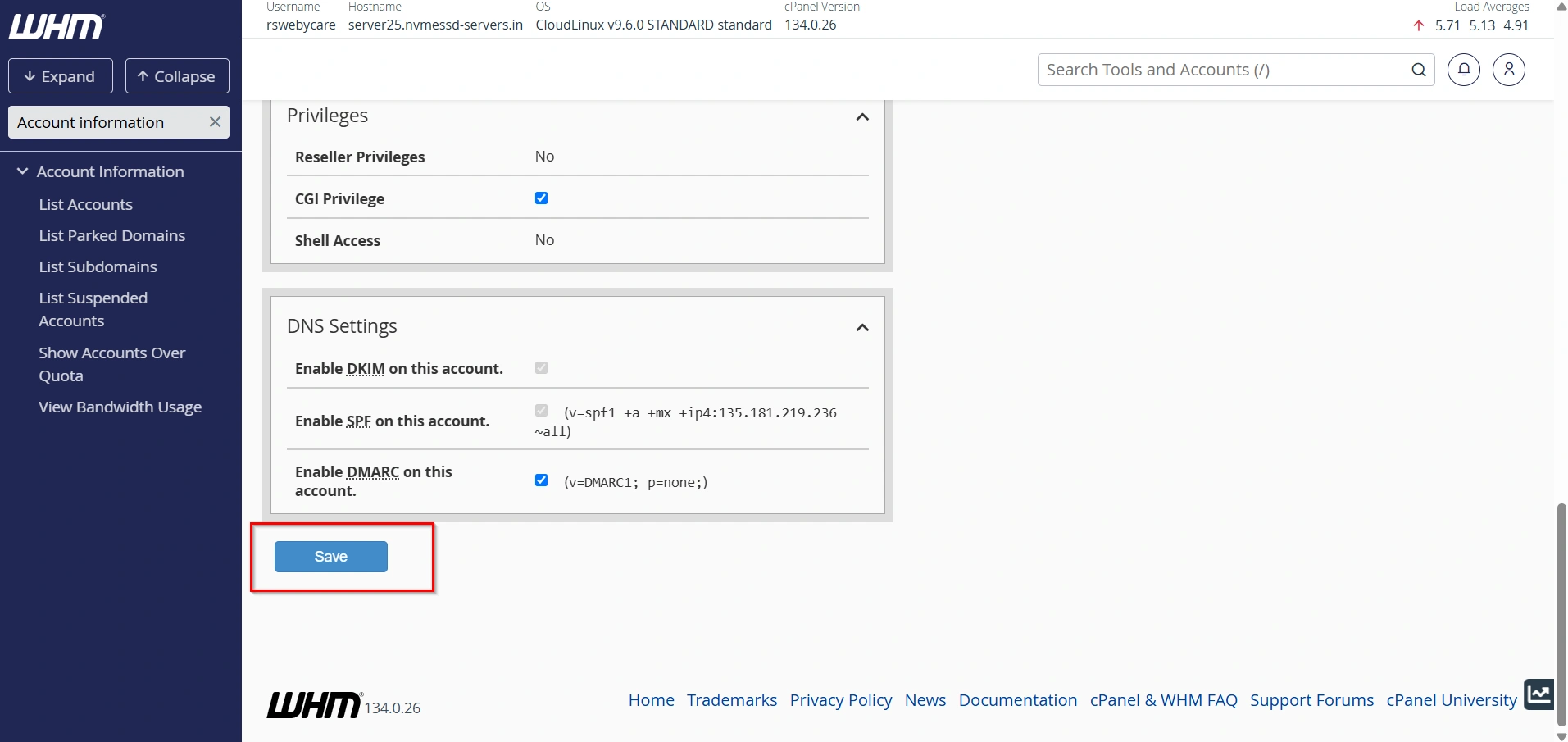Screen dimensions: 1568x742
Task: Click the Privileges section heading
Action: pyautogui.click(x=327, y=116)
